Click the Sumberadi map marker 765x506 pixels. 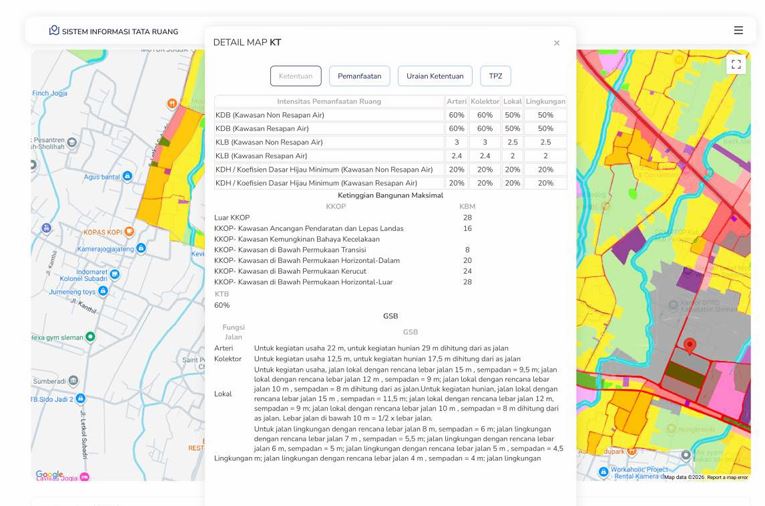click(x=73, y=381)
